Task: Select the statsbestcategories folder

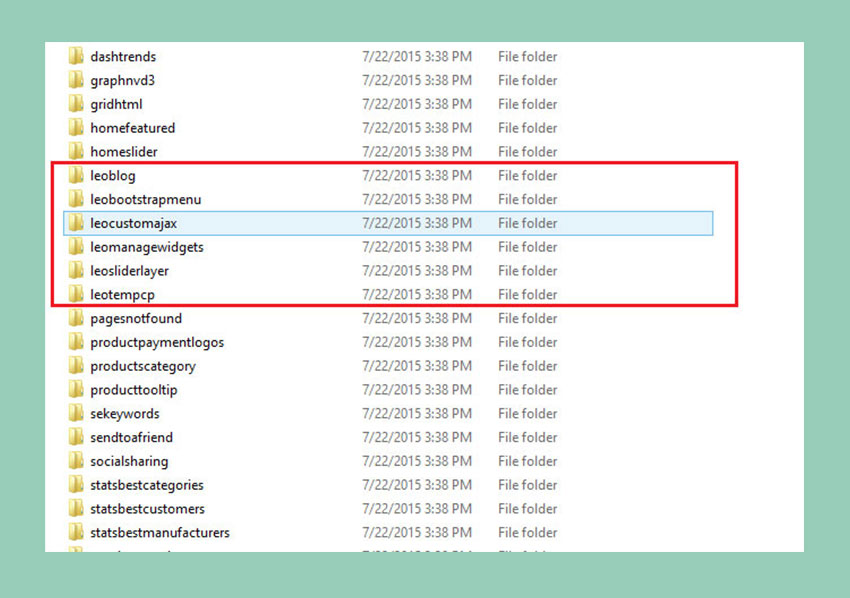Action: tap(146, 486)
